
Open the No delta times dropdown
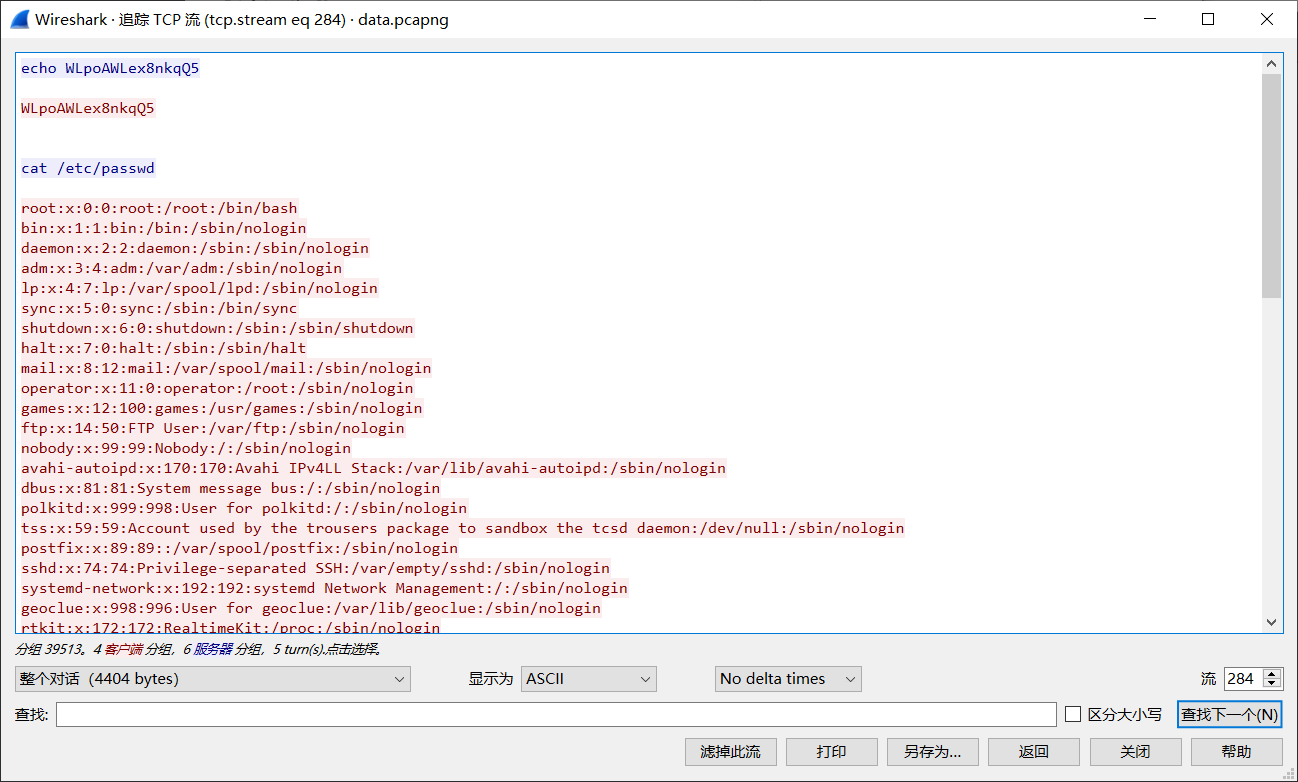tap(788, 679)
